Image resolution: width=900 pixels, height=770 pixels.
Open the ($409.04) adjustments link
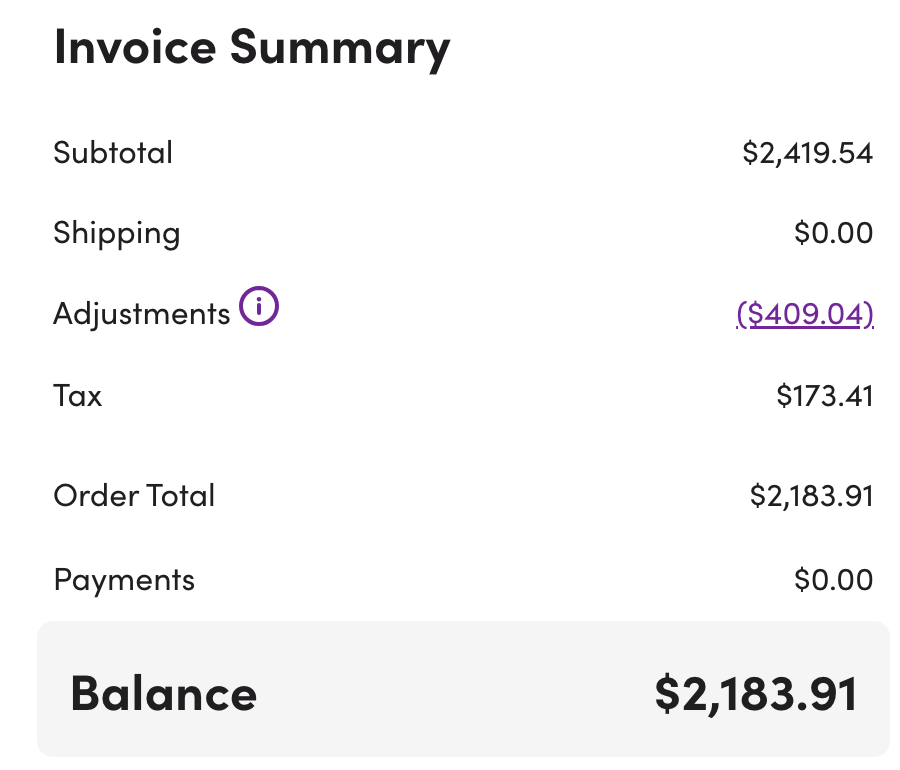click(x=805, y=314)
